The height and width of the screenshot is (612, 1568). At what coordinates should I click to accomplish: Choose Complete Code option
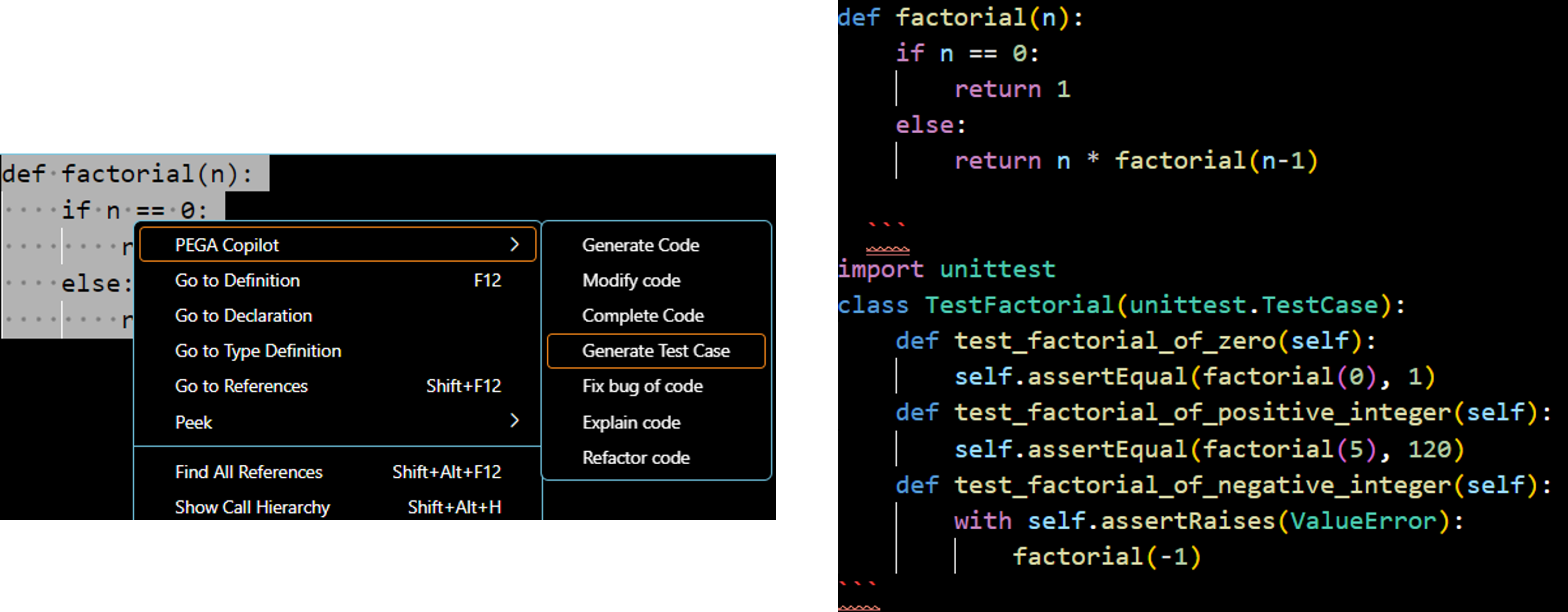(x=656, y=315)
